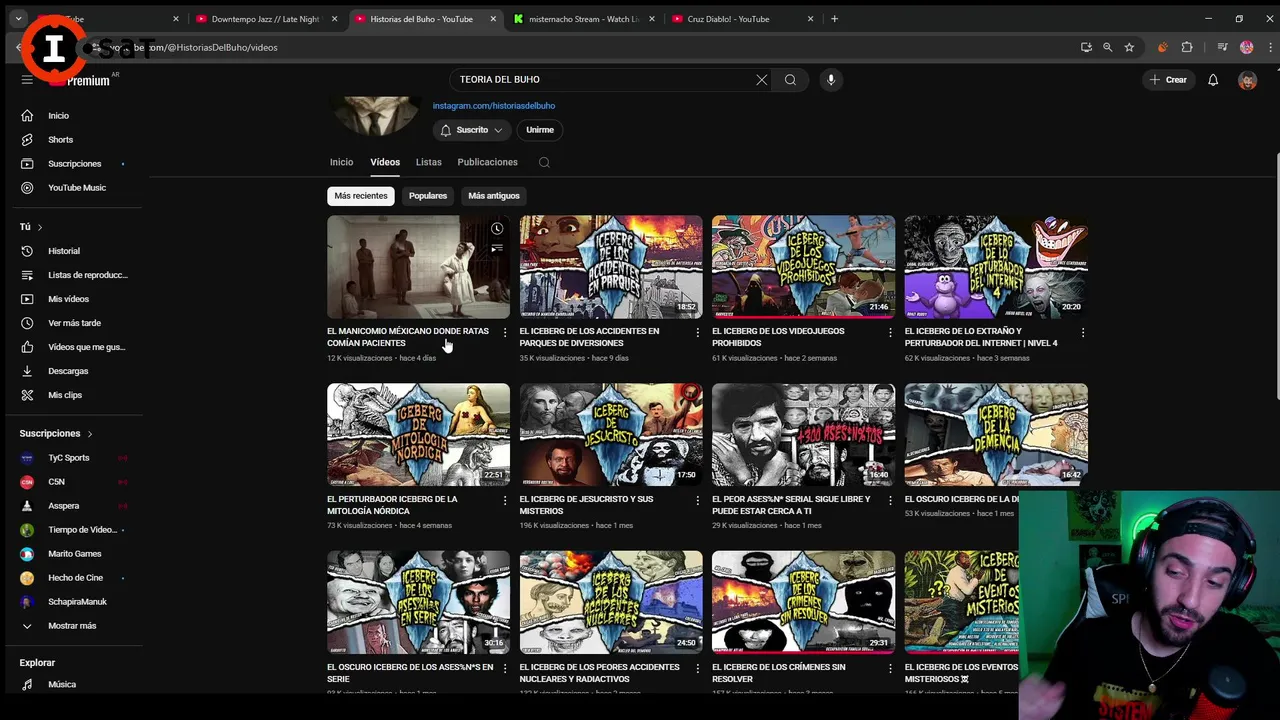Expand the Tú section chevron
Image resolution: width=1280 pixels, height=720 pixels.
click(40, 227)
